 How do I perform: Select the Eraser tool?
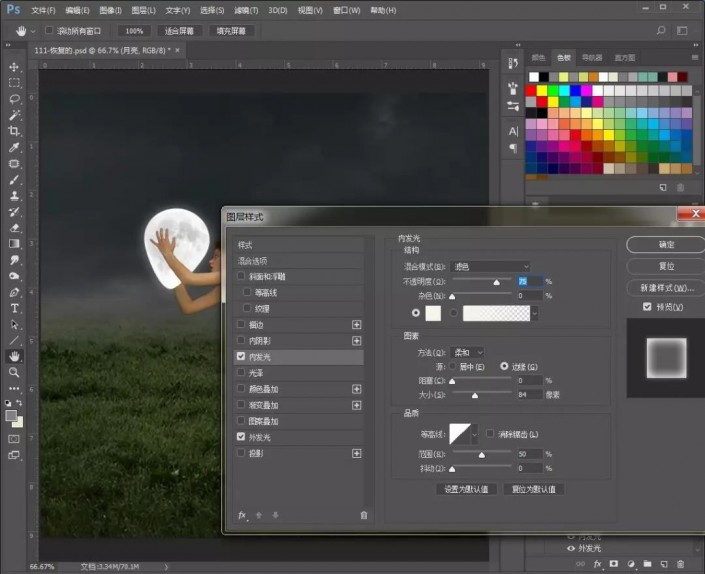[x=14, y=228]
